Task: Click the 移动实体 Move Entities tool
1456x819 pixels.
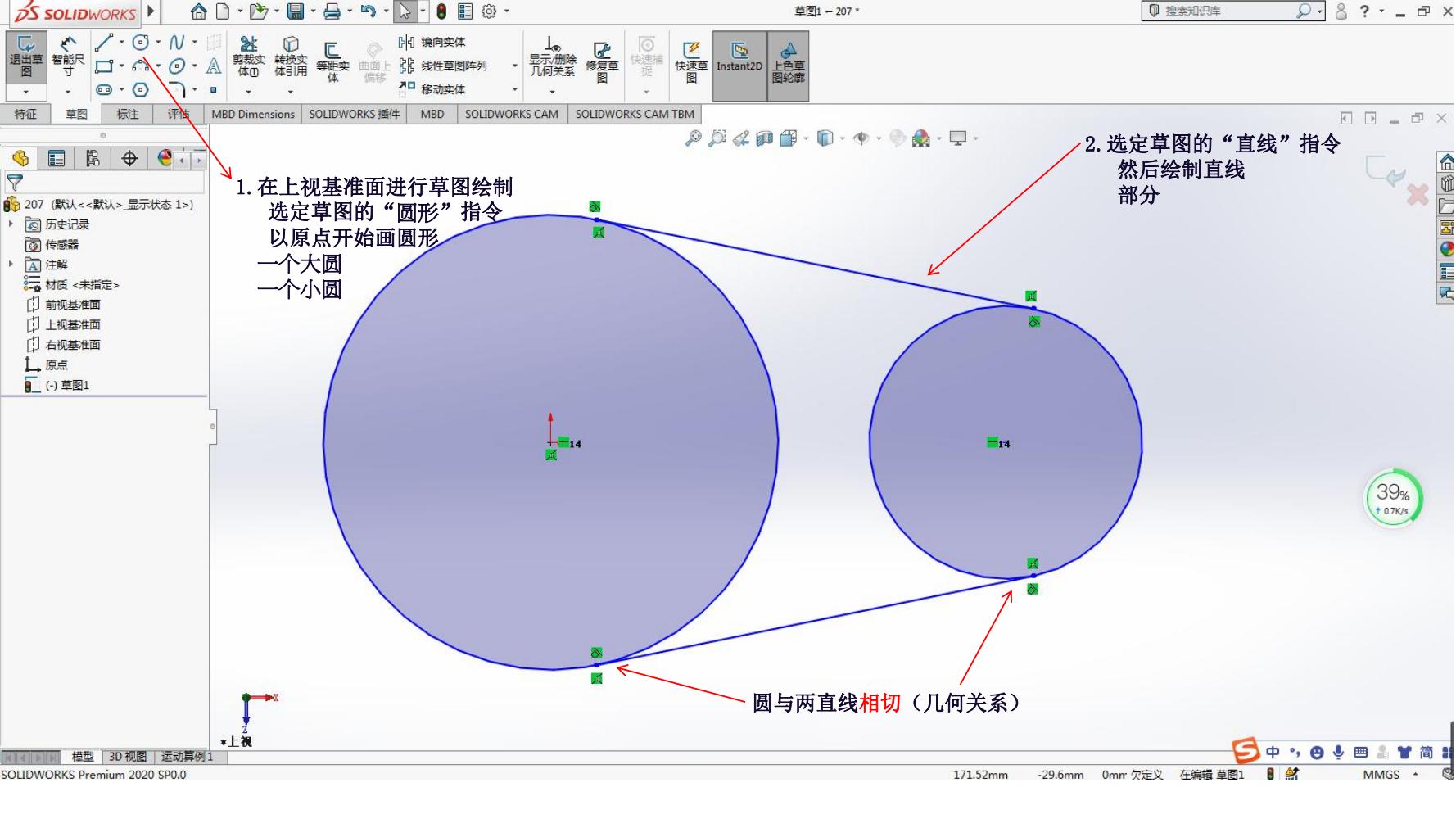Action: pyautogui.click(x=432, y=88)
